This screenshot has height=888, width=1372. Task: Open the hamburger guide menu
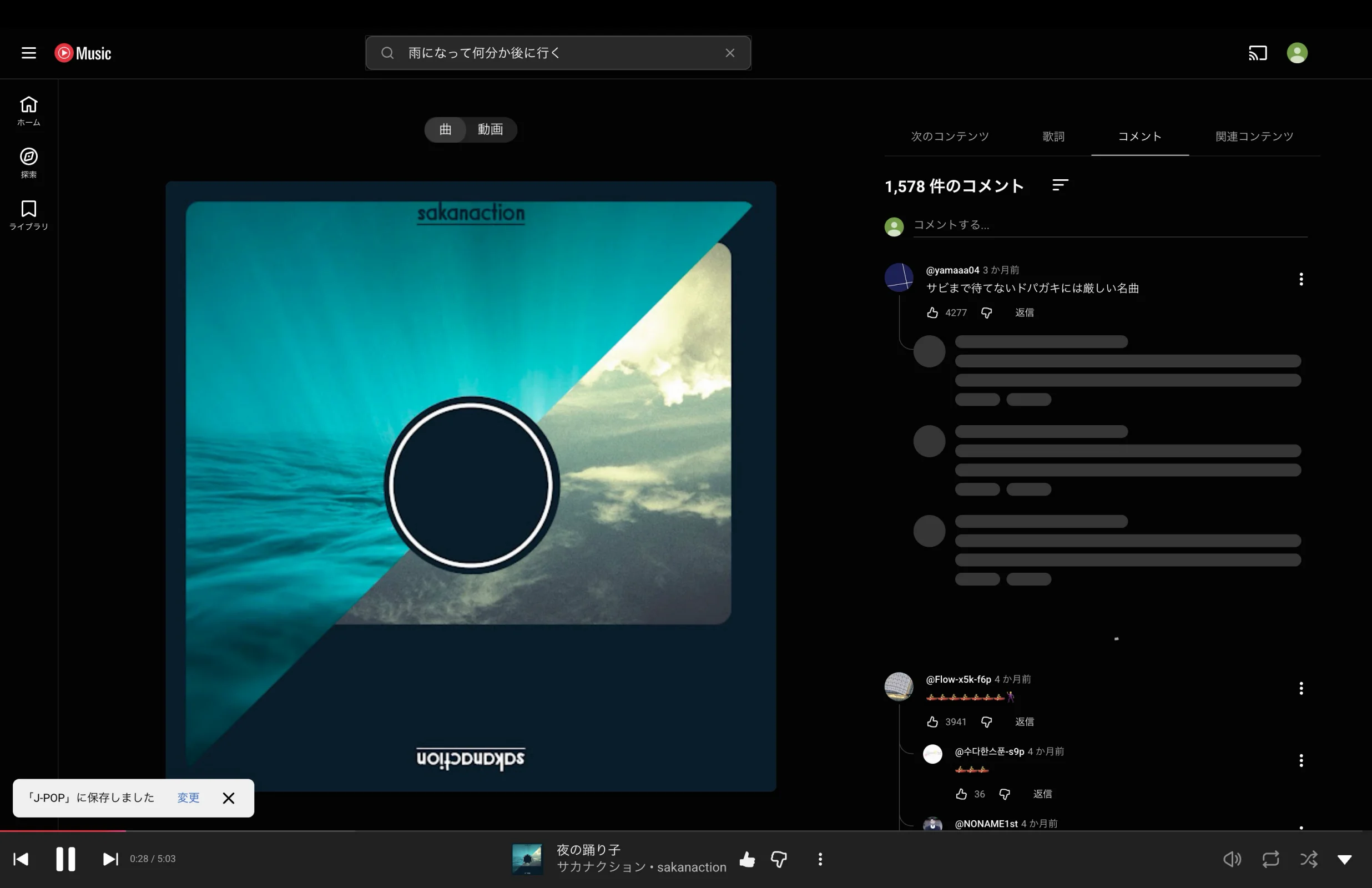[x=29, y=53]
